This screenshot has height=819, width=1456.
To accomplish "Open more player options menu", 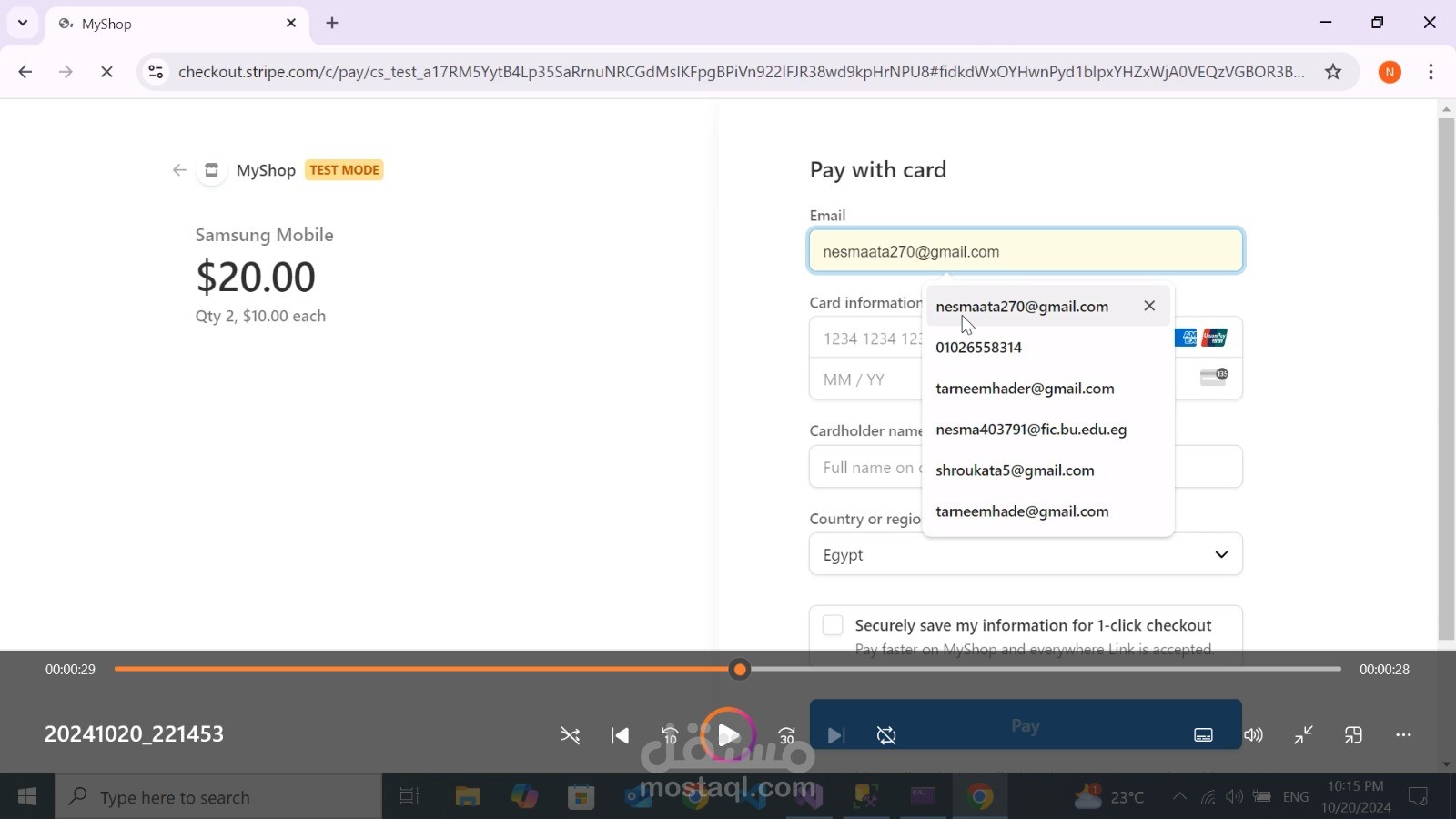I will [x=1403, y=735].
